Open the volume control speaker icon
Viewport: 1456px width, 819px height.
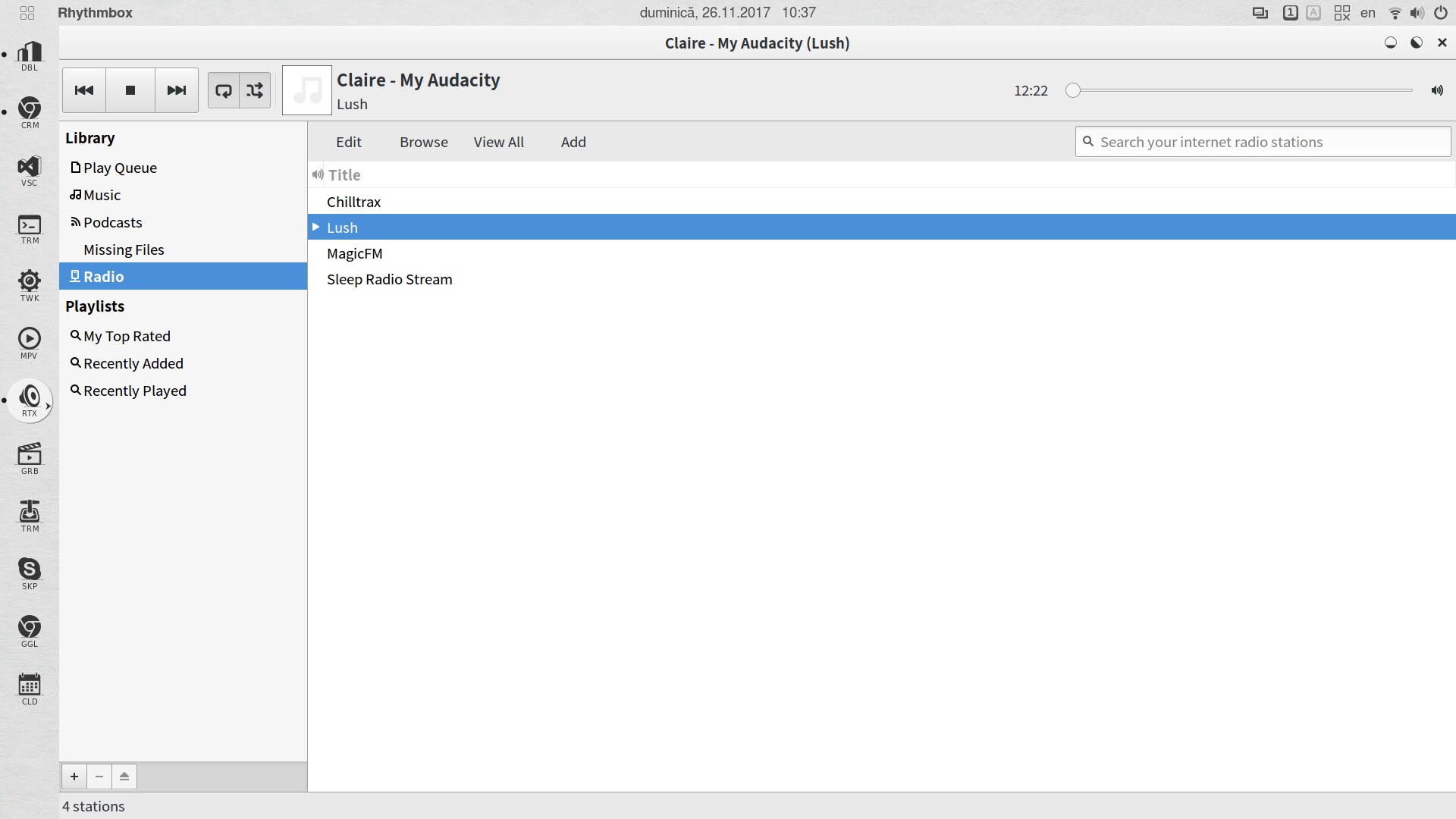(x=1437, y=90)
